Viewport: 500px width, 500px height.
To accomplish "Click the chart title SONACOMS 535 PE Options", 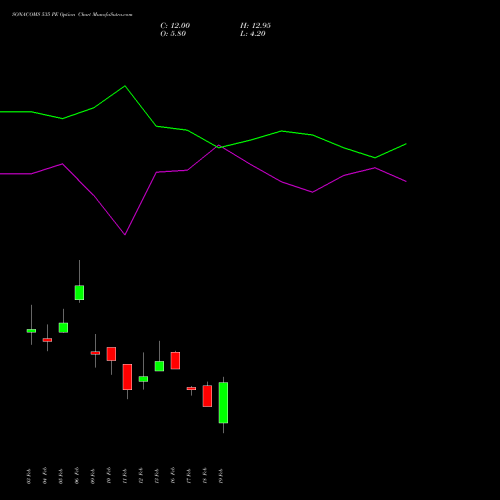I will [x=43, y=15].
